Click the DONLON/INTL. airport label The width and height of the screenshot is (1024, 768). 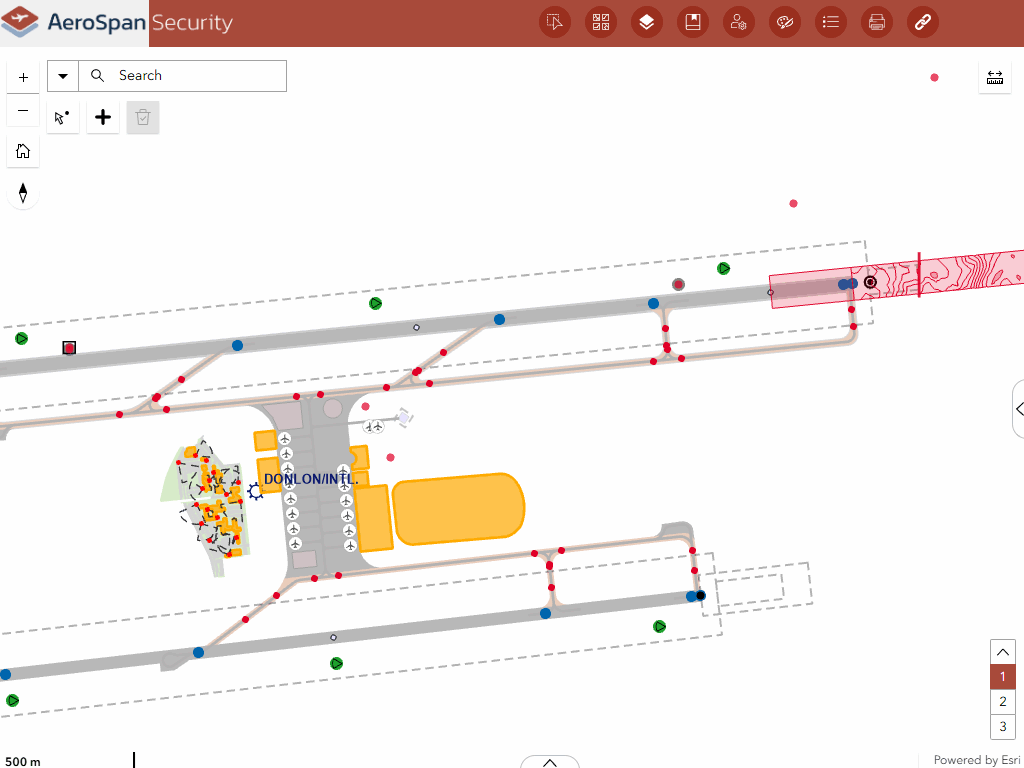click(311, 479)
